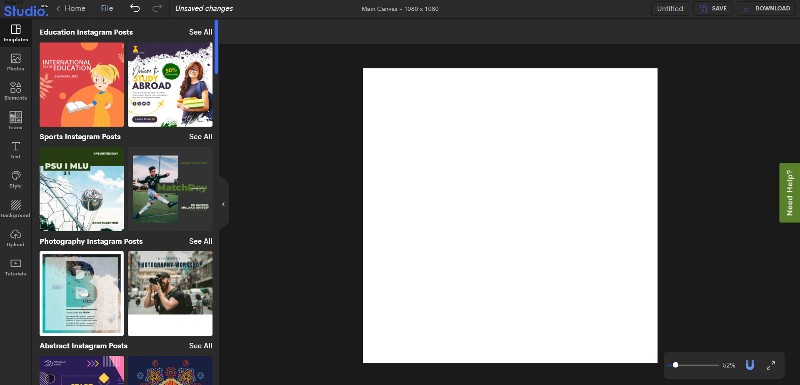Open the Elements sidebar panel
Screen dimensions: 800x385
pyautogui.click(x=16, y=91)
